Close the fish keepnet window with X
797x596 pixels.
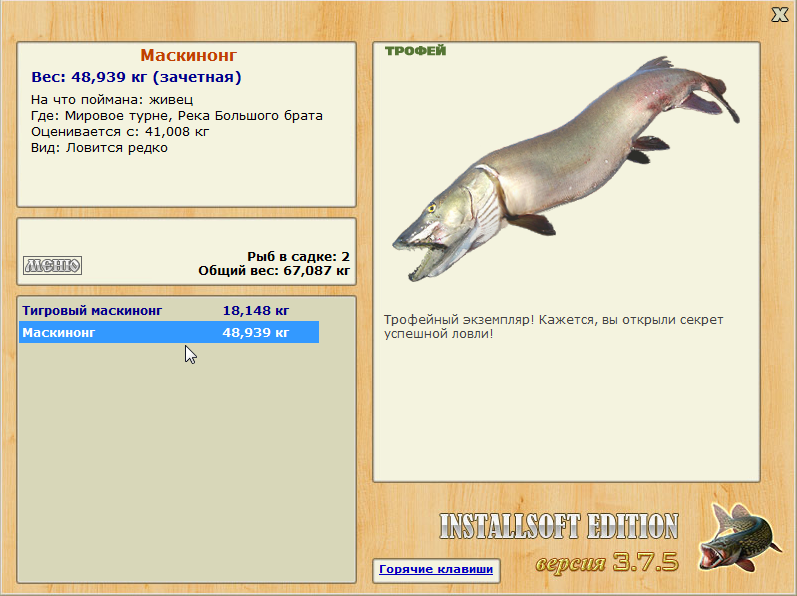(x=780, y=15)
